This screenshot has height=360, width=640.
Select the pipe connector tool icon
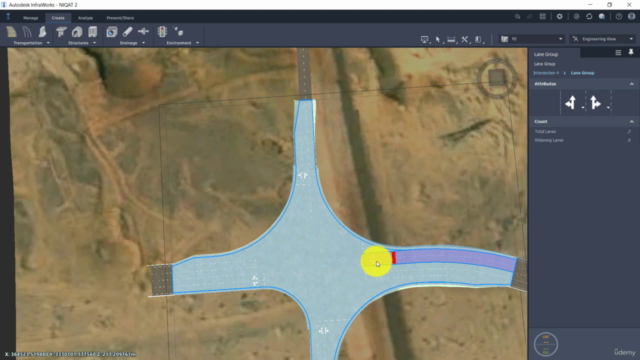[x=143, y=31]
